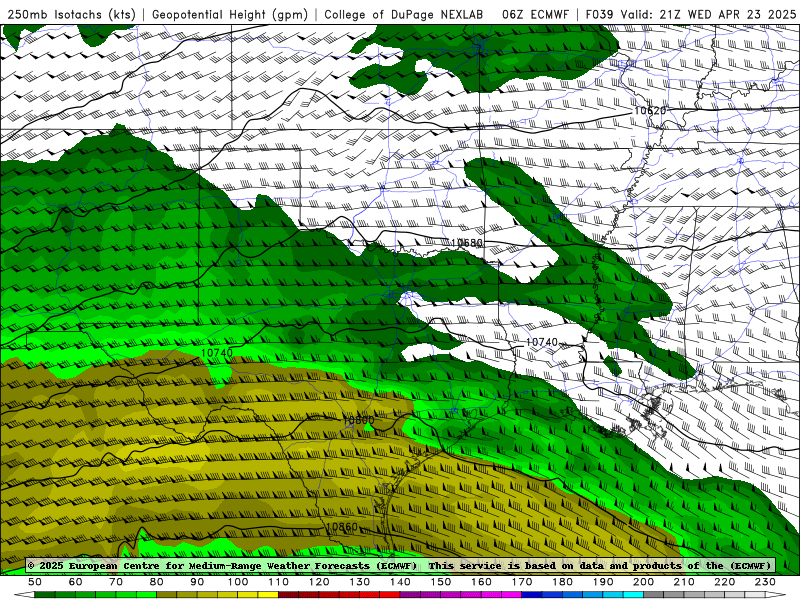Click the 60 value on the color scale
Viewport: 800px width, 600px height.
point(76,582)
